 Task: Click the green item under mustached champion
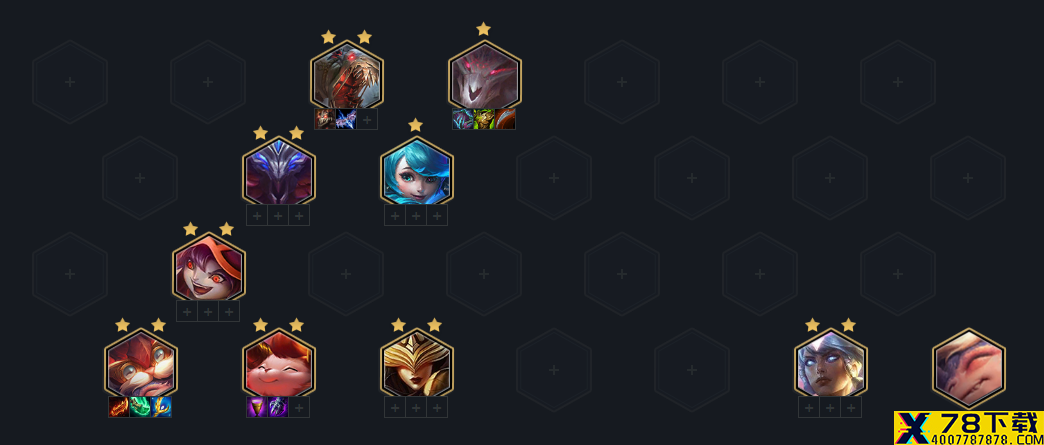tap(140, 407)
